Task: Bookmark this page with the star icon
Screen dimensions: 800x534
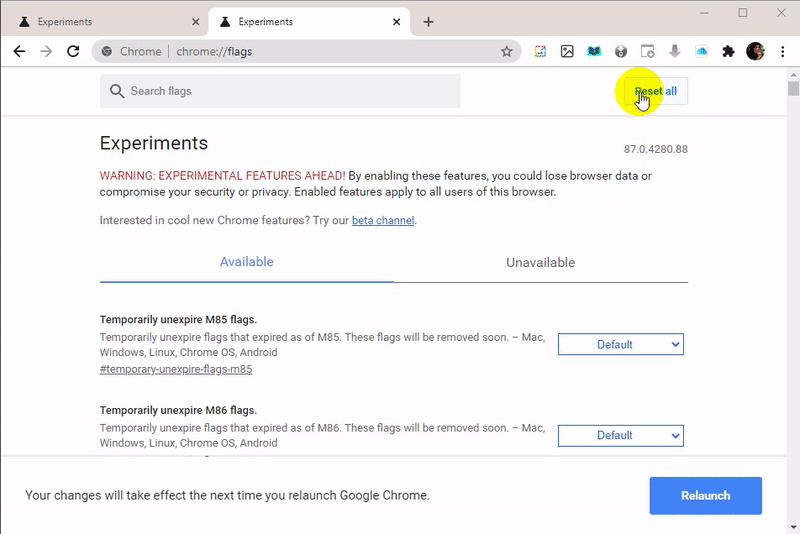Action: tap(506, 51)
